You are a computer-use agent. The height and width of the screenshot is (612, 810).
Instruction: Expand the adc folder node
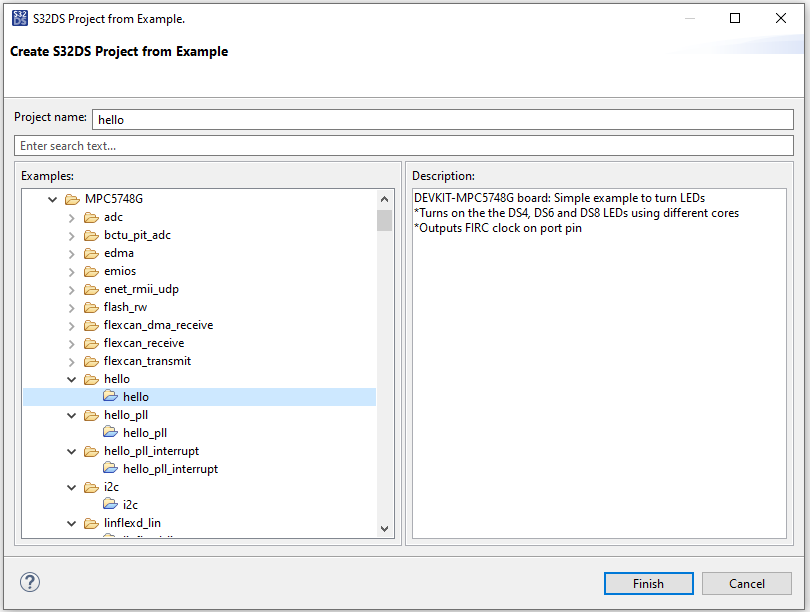pos(72,218)
